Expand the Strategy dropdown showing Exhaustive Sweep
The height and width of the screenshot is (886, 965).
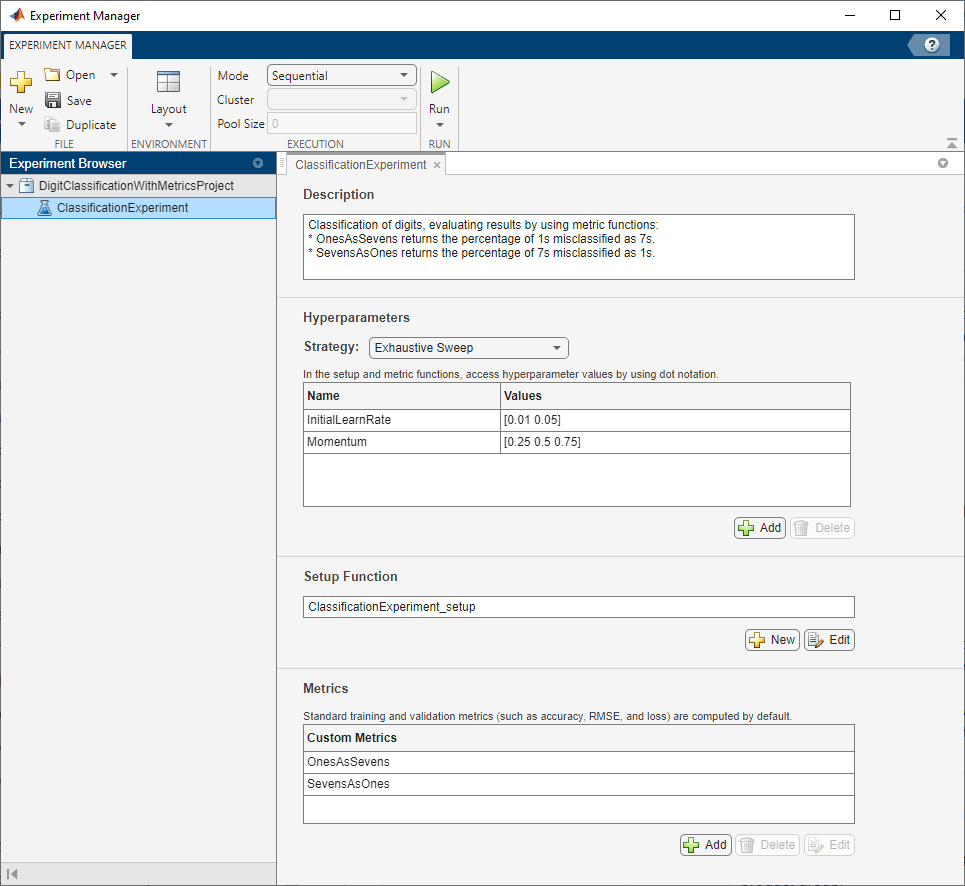[468, 348]
